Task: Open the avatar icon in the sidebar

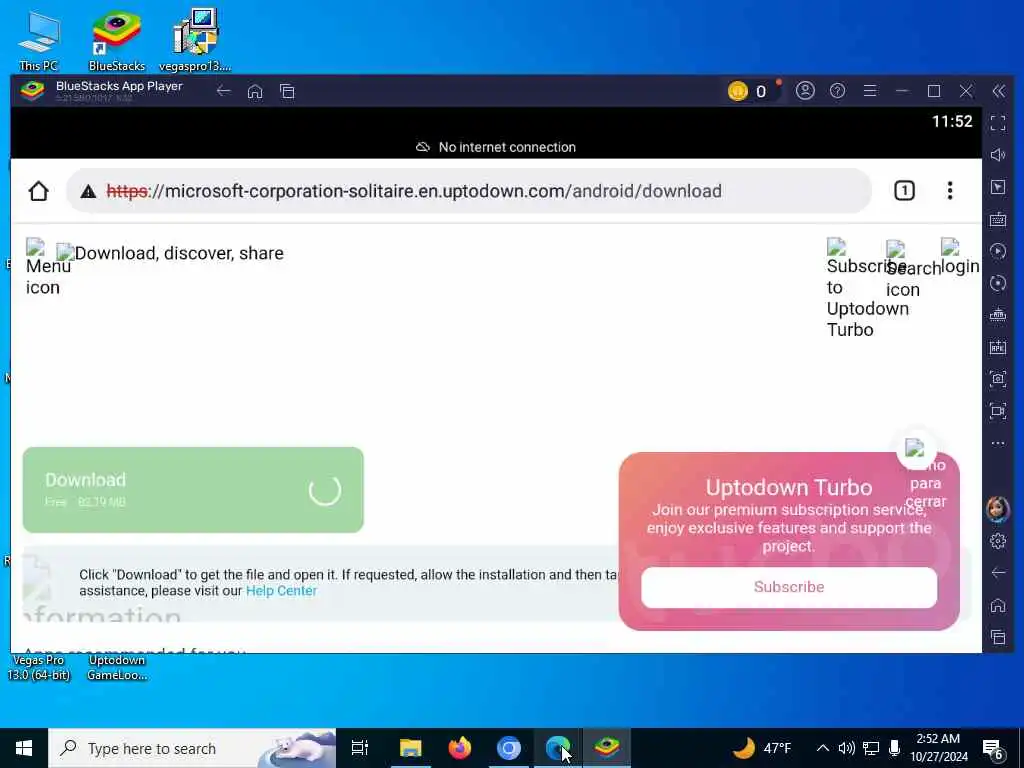Action: coord(998,509)
